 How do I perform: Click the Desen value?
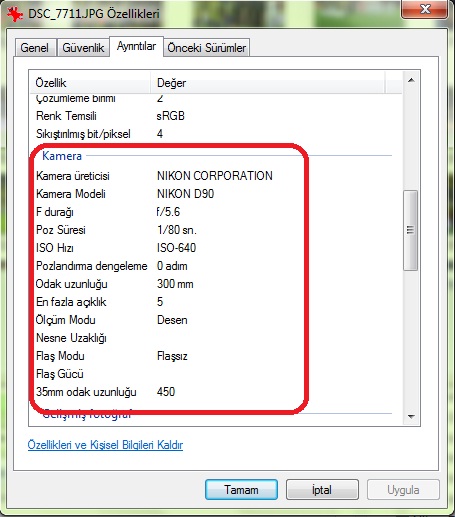click(x=172, y=320)
